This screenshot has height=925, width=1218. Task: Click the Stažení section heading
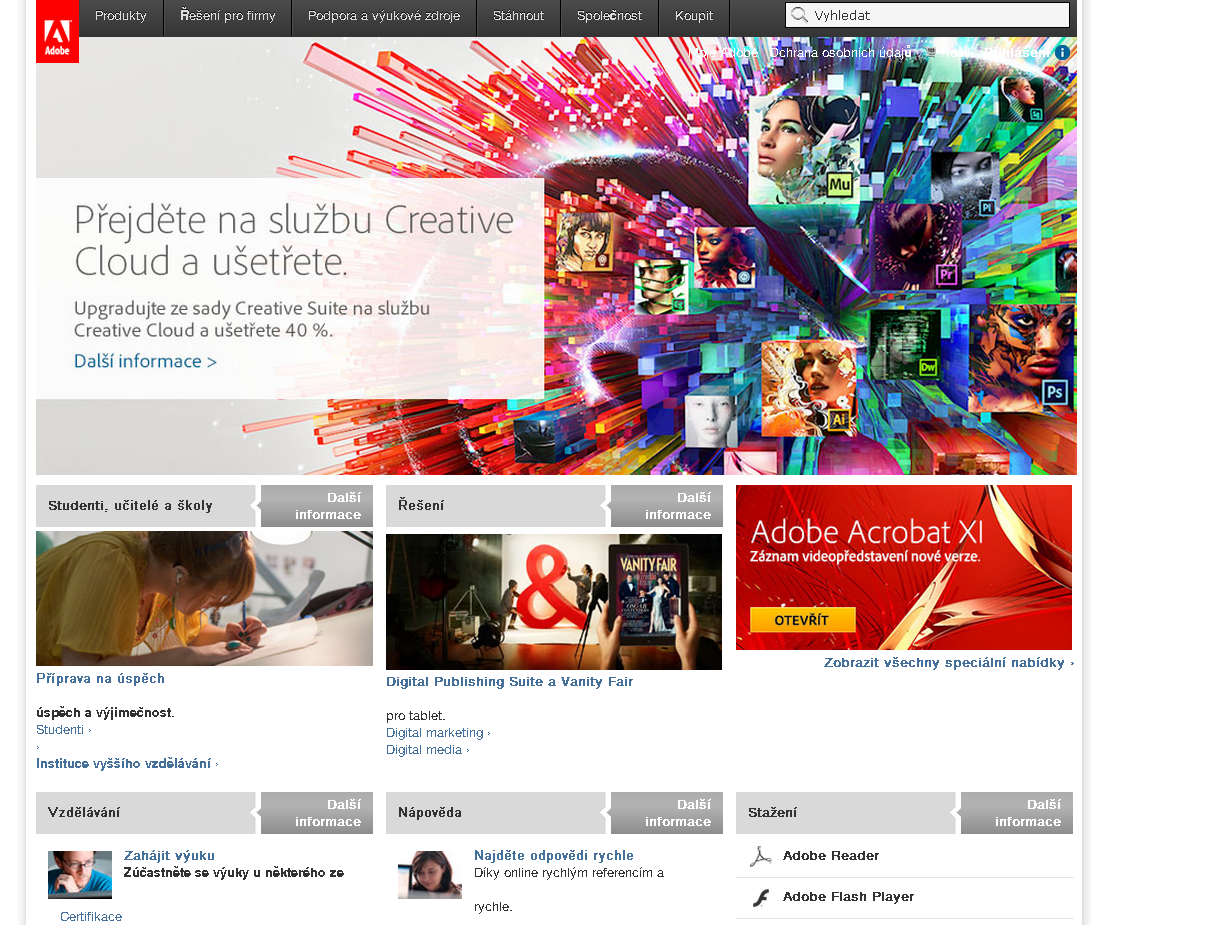[x=773, y=813]
